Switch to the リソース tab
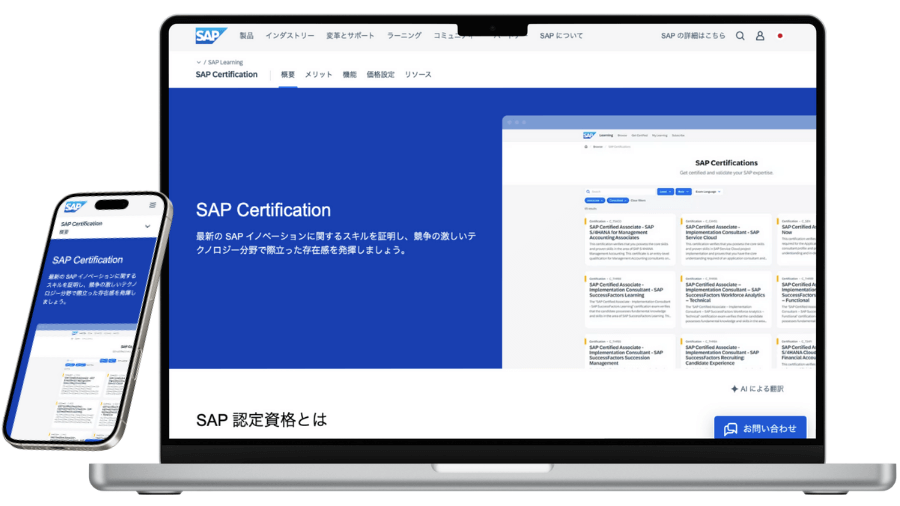This screenshot has width=900, height=506. (x=418, y=75)
